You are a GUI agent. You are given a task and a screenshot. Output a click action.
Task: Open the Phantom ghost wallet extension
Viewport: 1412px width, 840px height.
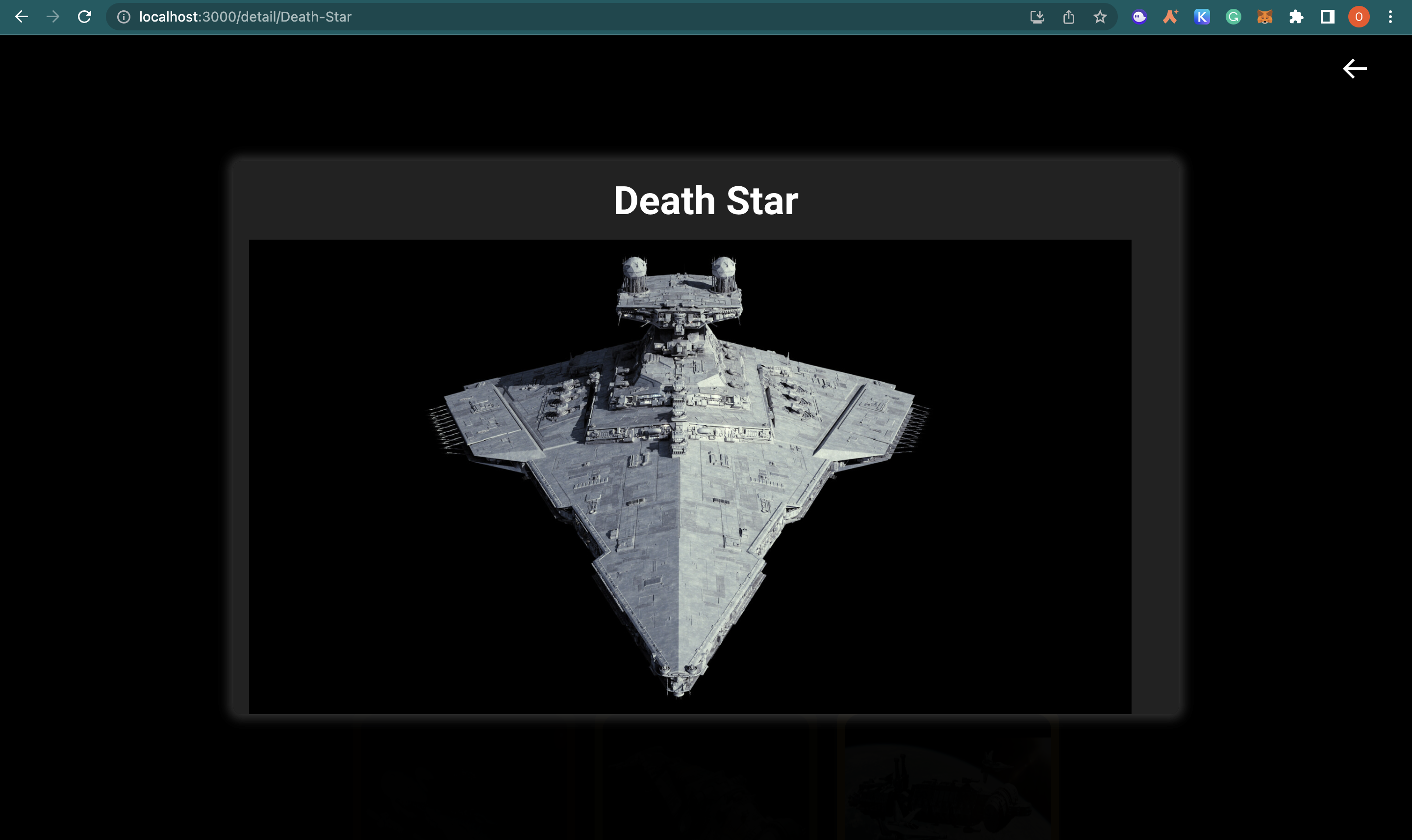tap(1139, 17)
